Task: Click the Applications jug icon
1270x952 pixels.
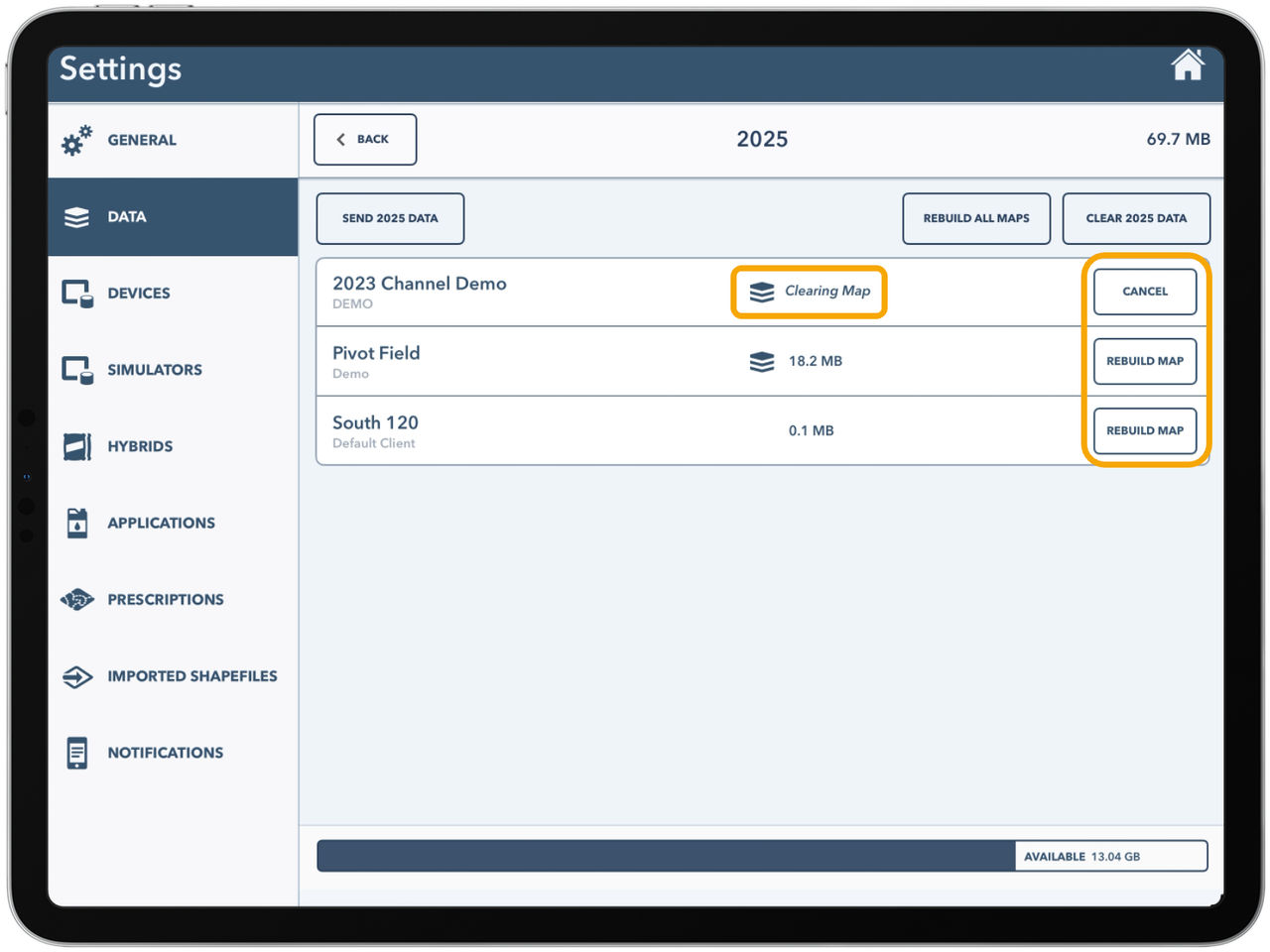Action: tap(76, 523)
